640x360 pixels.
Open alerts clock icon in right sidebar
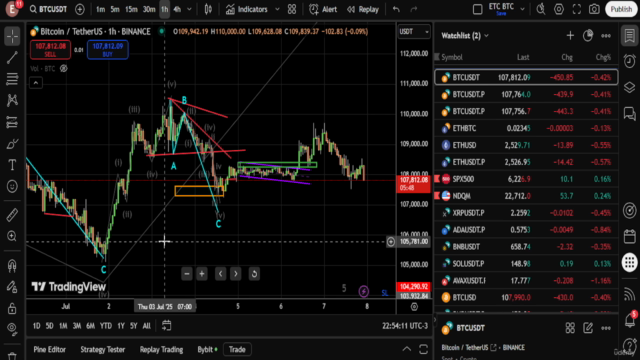629,61
